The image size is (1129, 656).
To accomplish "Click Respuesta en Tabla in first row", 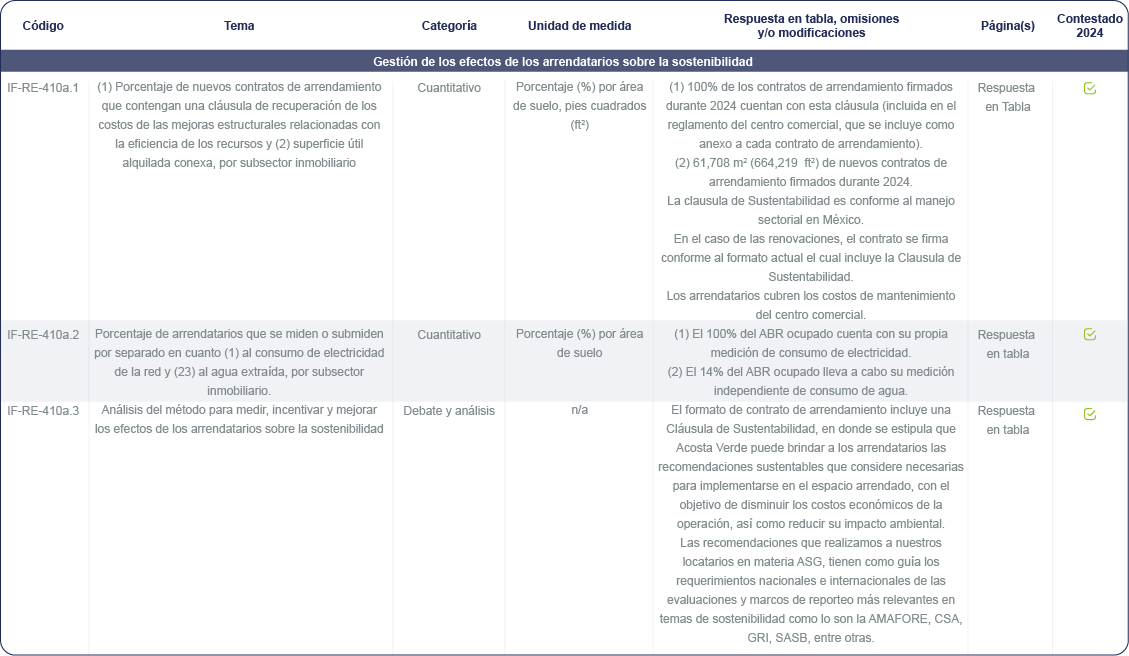I will (1006, 97).
